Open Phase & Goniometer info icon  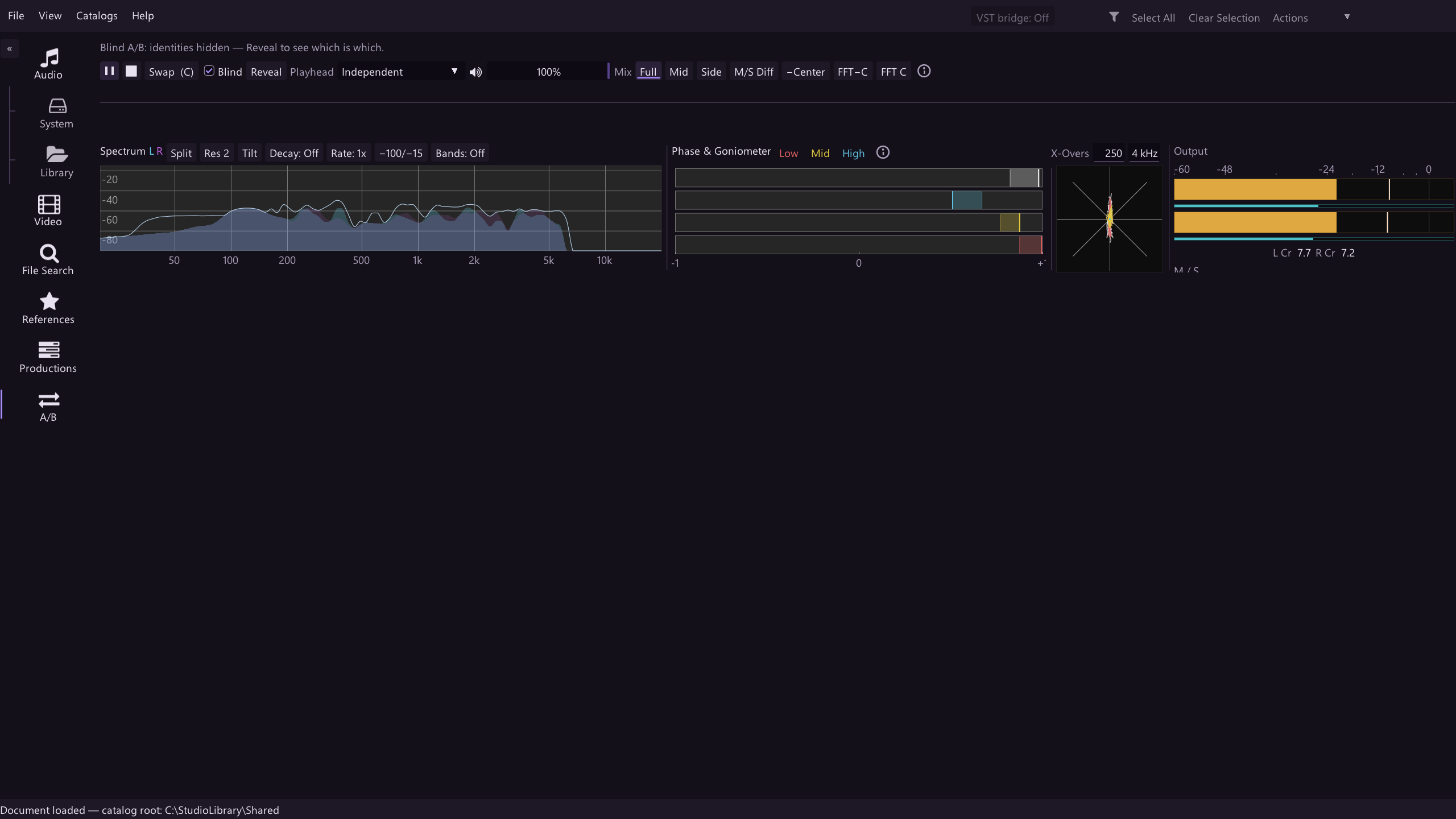(883, 152)
